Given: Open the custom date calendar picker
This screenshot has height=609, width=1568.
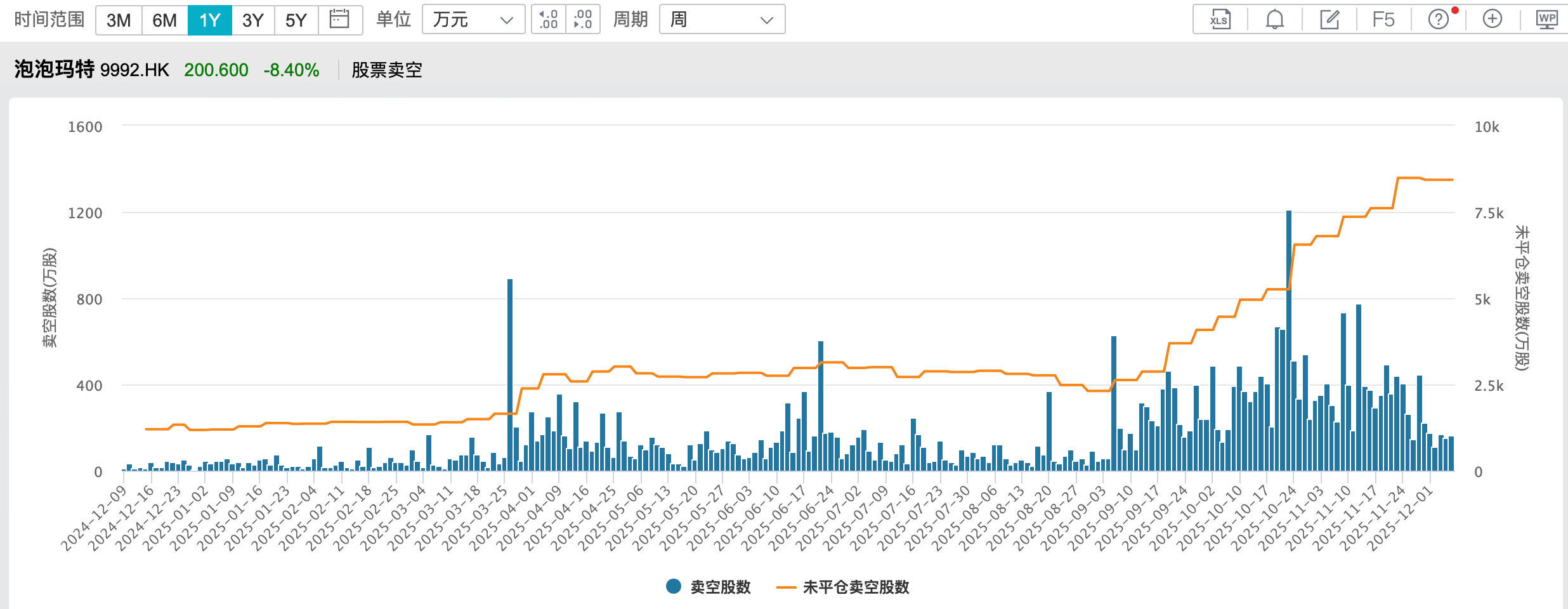Looking at the screenshot, I should [339, 20].
